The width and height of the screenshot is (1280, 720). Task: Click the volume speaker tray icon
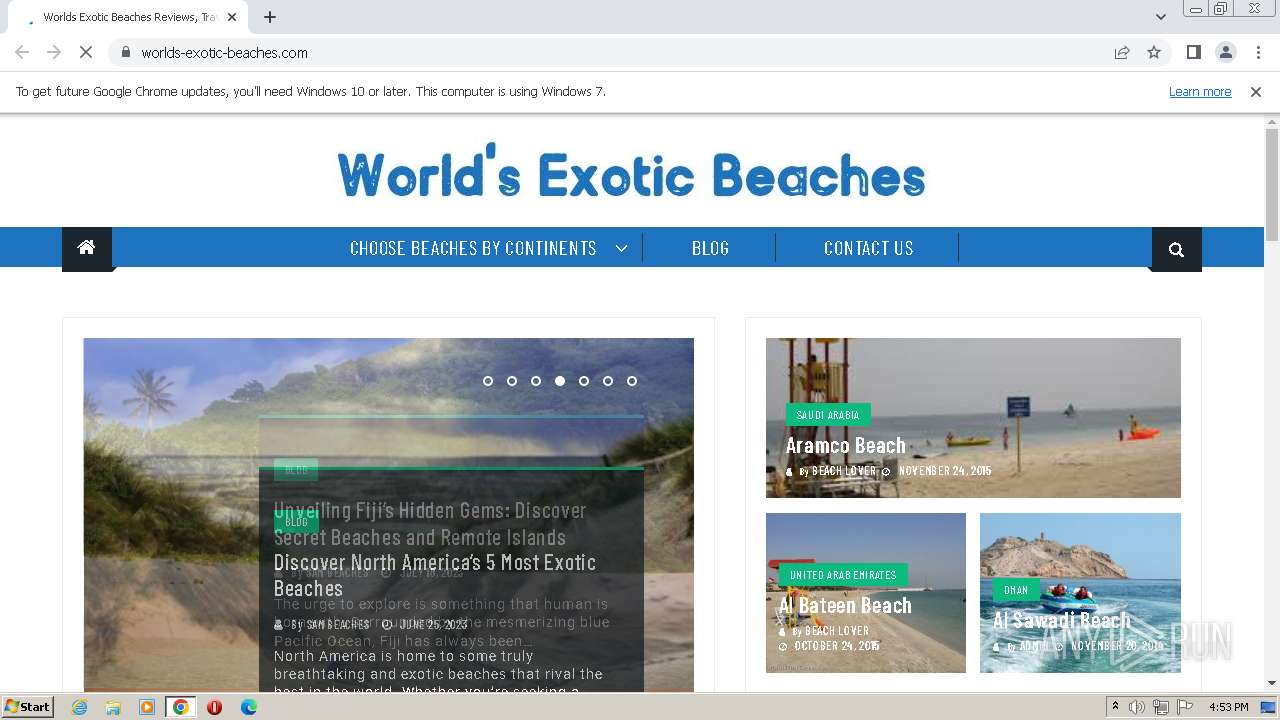[1137, 707]
